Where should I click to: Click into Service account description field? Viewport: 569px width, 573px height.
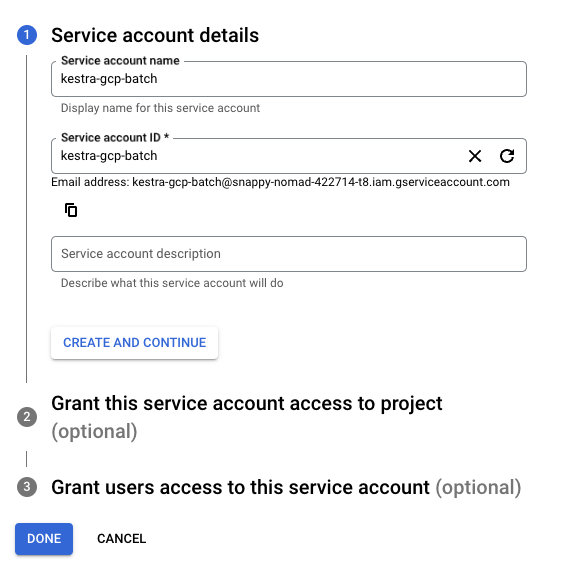click(289, 254)
